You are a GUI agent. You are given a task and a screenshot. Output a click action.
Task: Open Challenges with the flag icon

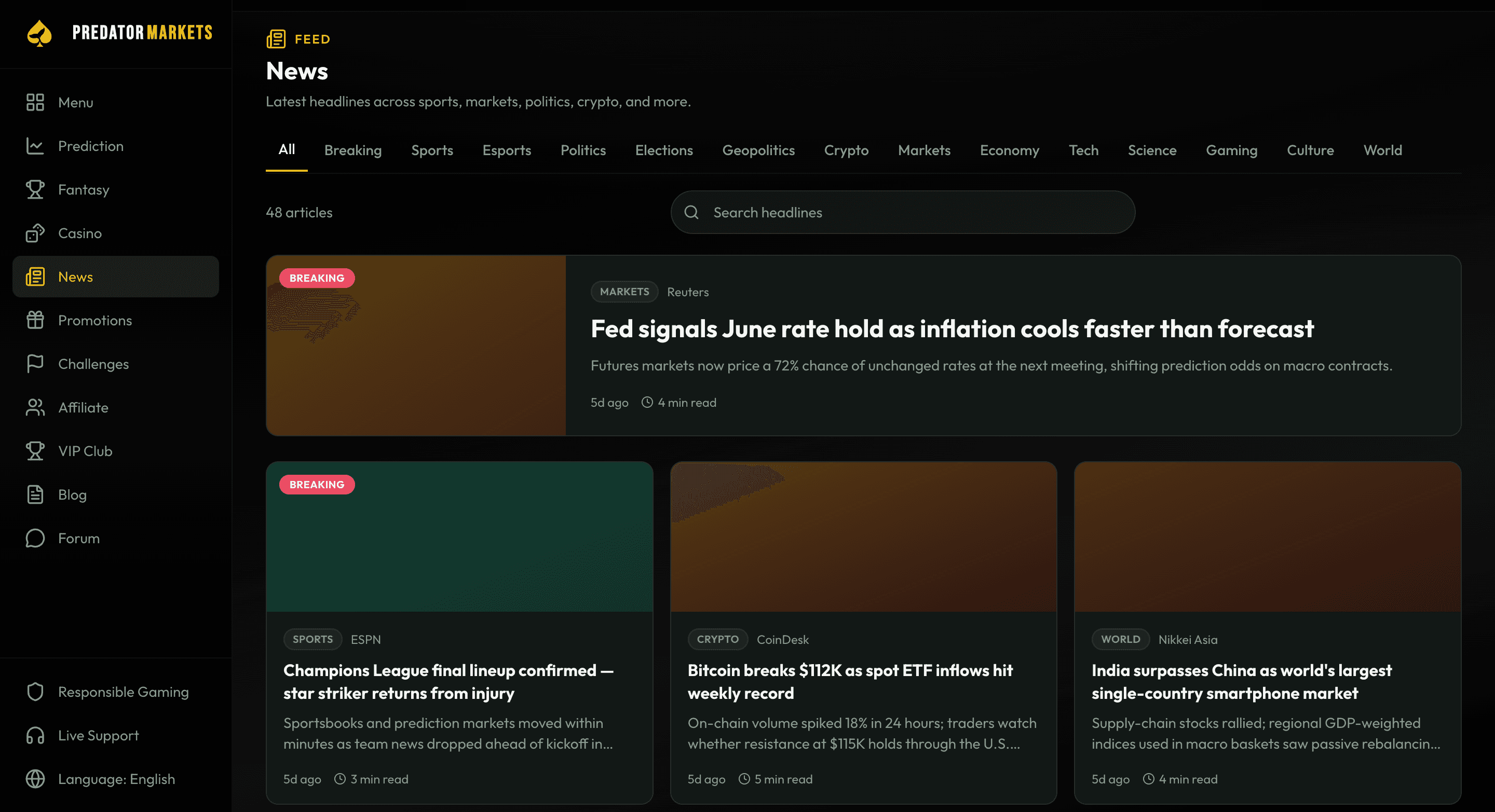point(35,364)
